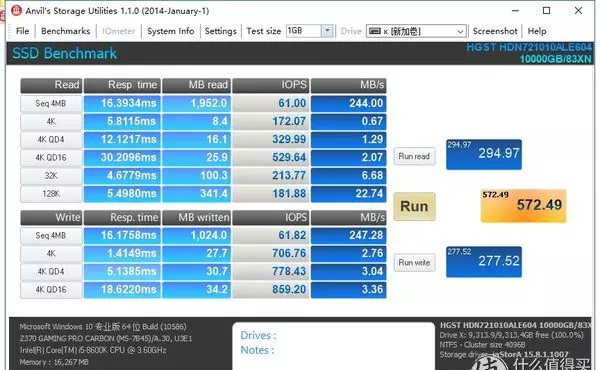
Task: Click the 4K QD4 write test button
Action: pos(51,272)
